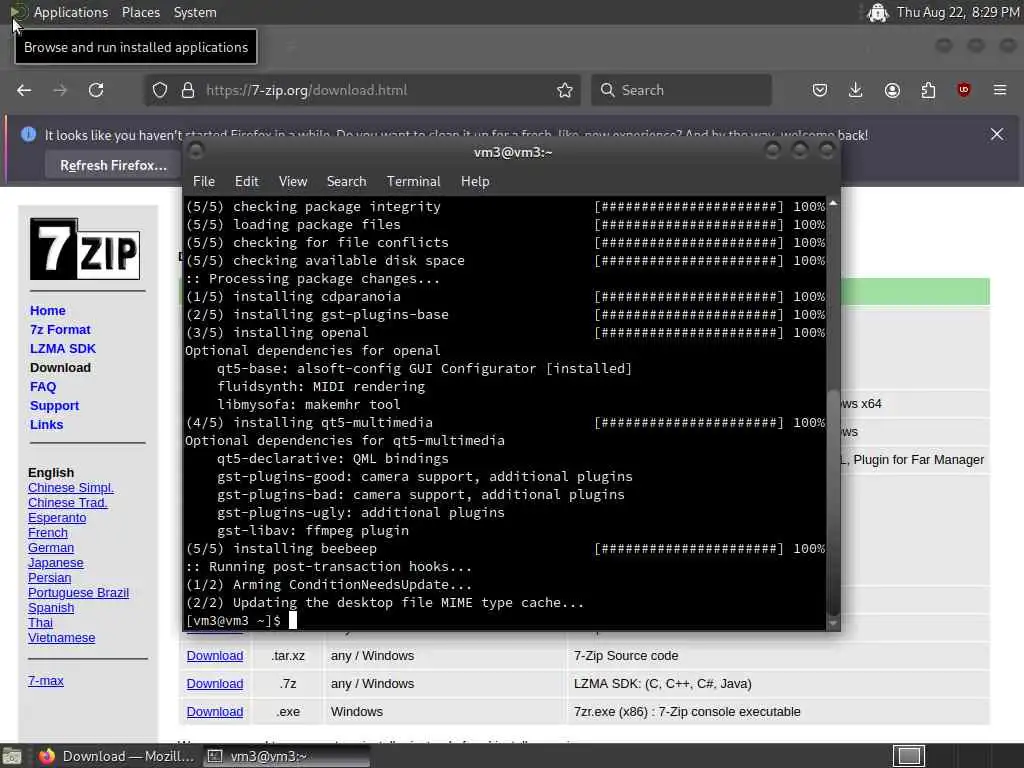This screenshot has width=1024, height=768.
Task: Open the 7-max link
Action: point(46,680)
